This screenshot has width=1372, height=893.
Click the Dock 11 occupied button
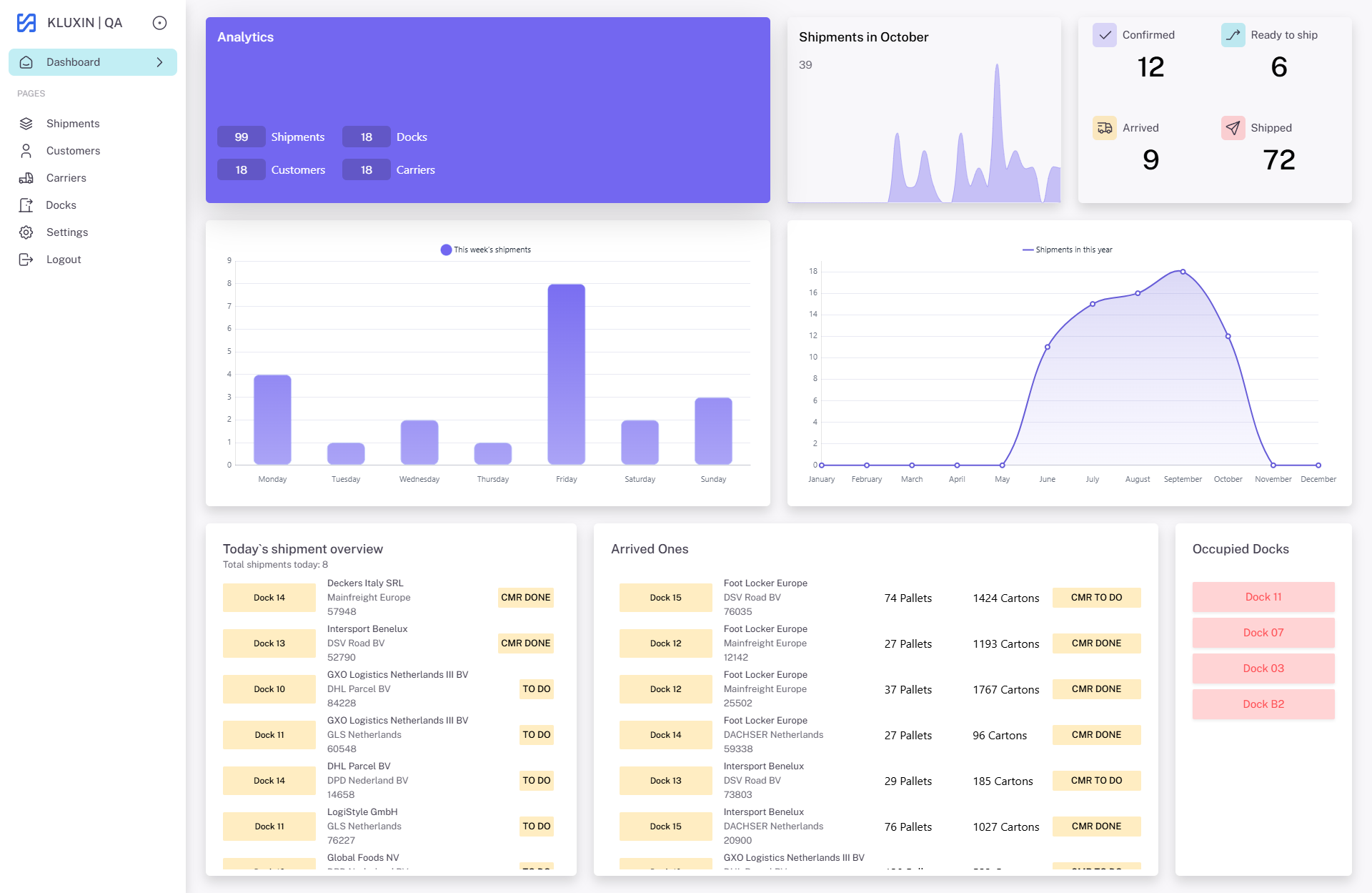click(1263, 597)
